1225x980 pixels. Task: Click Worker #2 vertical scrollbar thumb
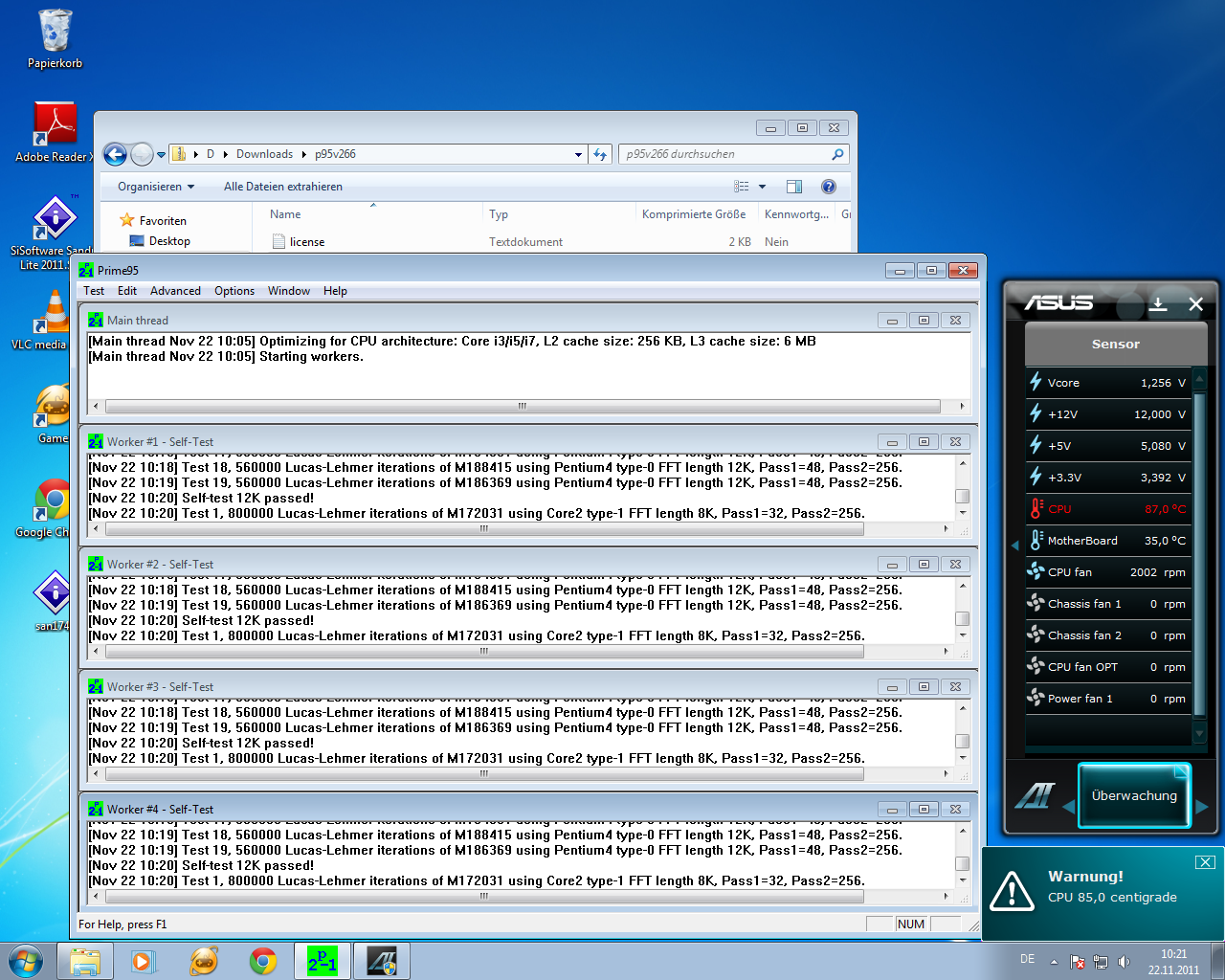coord(963,618)
